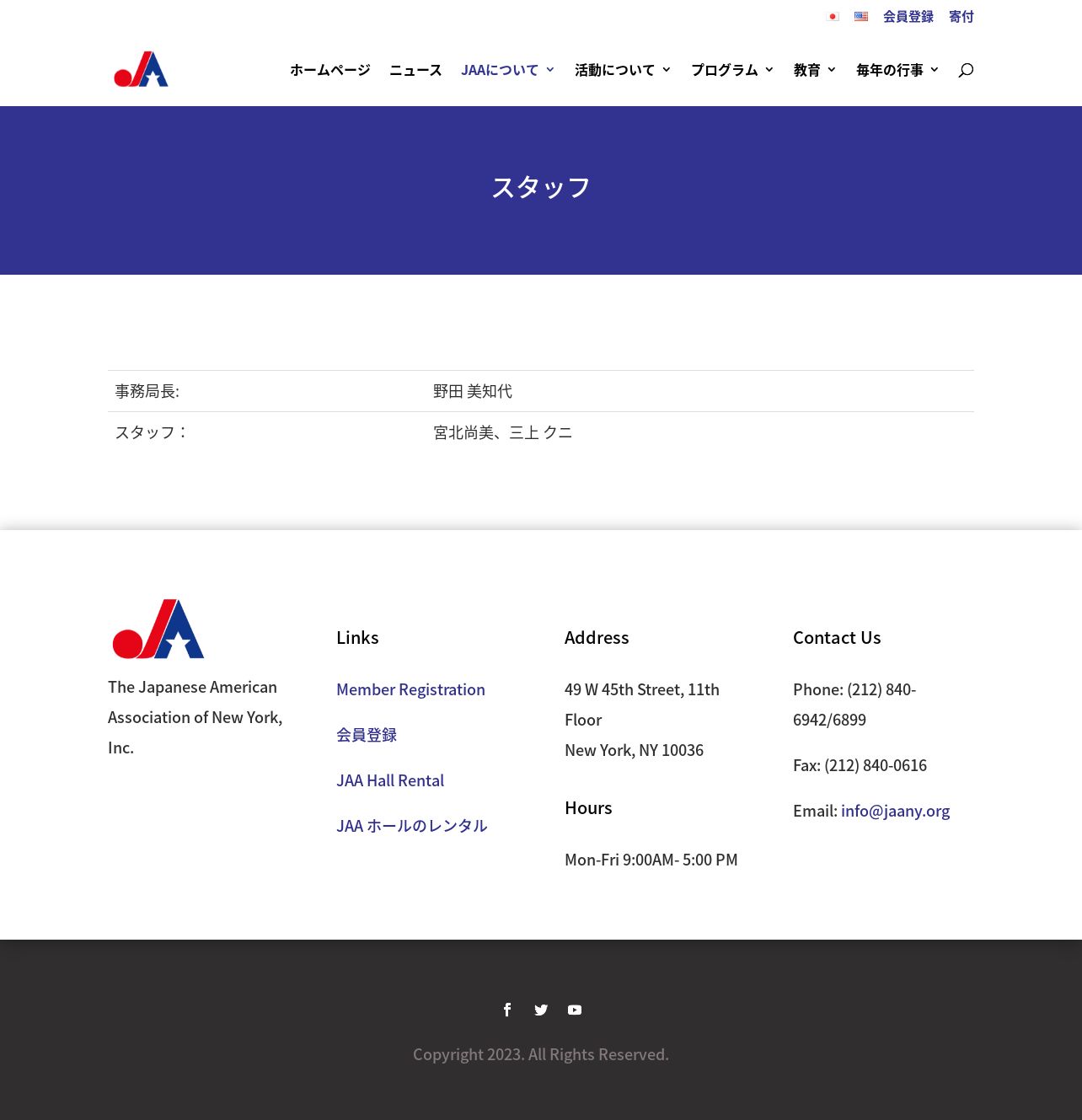This screenshot has width=1082, height=1120.
Task: Expand the プログラム dropdown arrow
Action: tap(769, 70)
